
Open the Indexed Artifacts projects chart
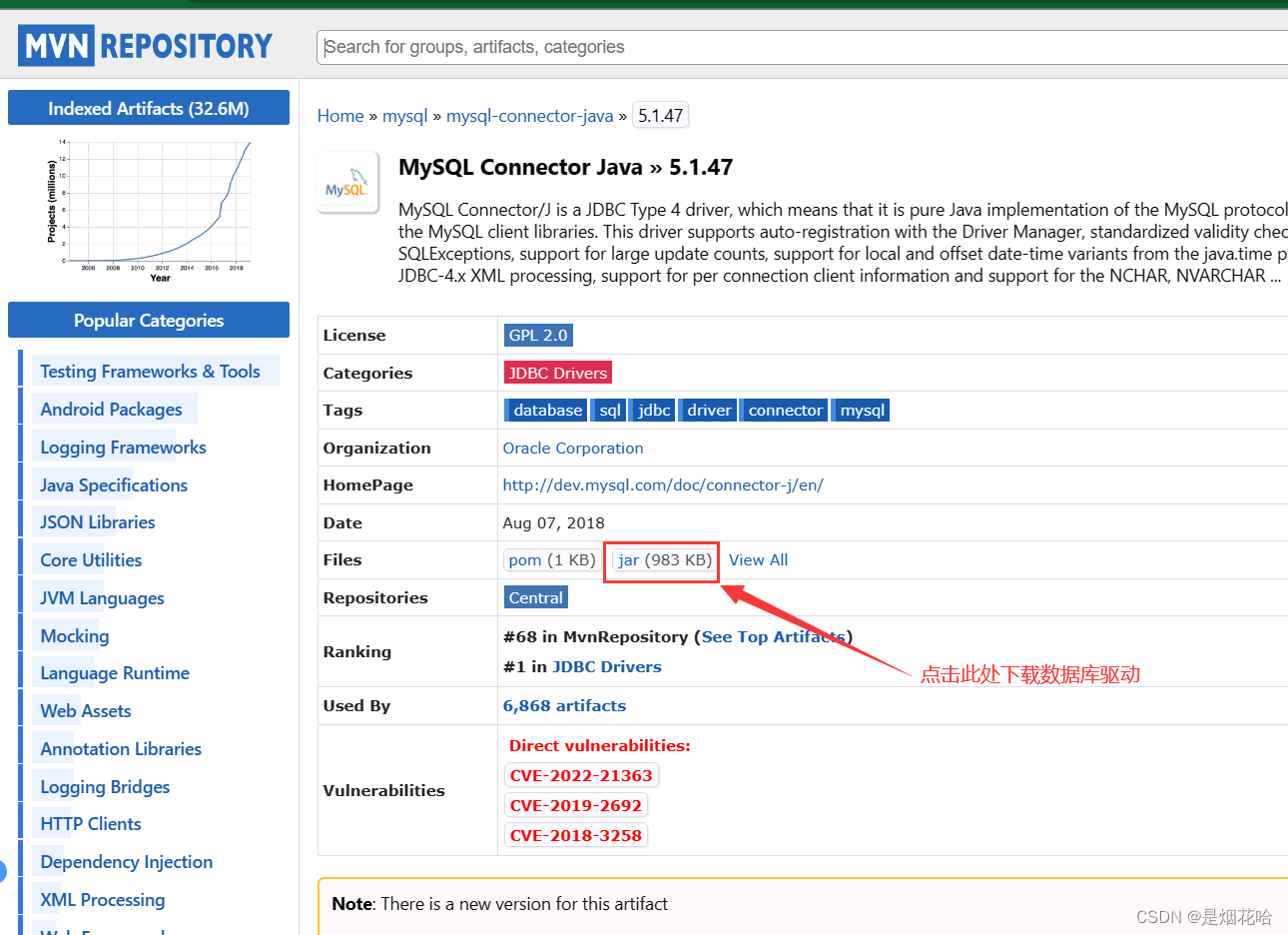pos(150,211)
